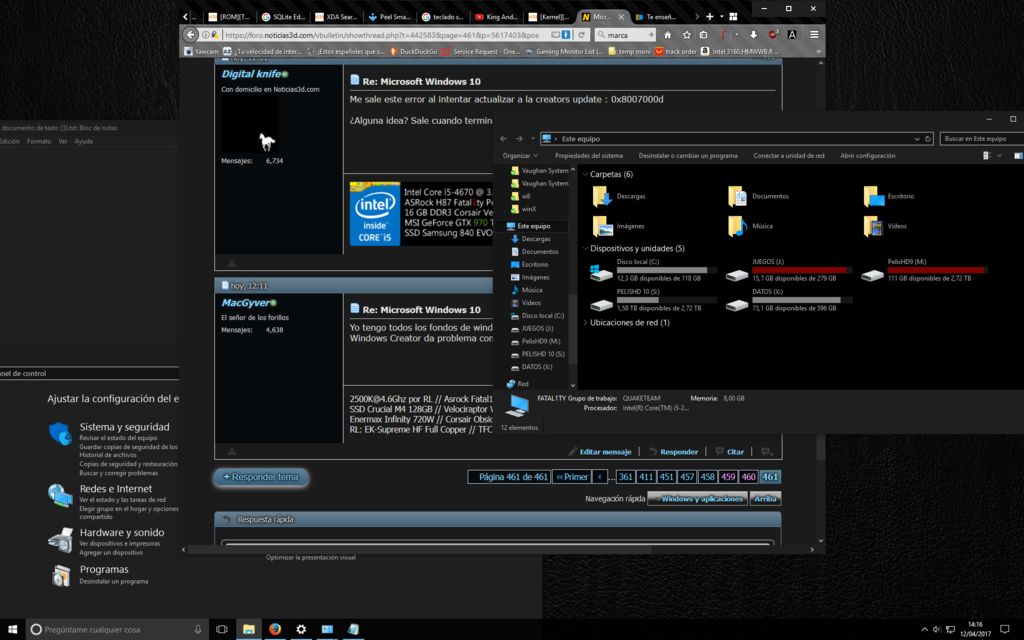Expand the Ubicaciones de red group
The height and width of the screenshot is (640, 1024).
(x=585, y=323)
